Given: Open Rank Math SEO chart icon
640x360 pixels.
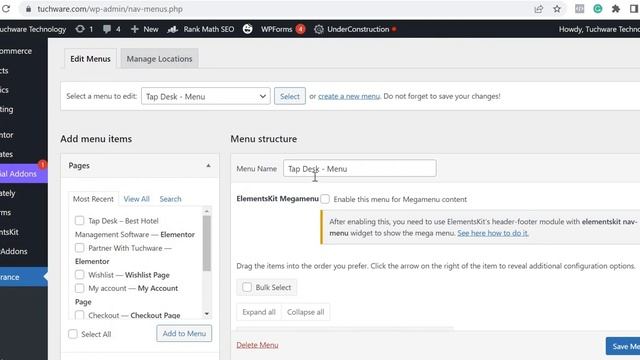Looking at the screenshot, I should (x=172, y=29).
